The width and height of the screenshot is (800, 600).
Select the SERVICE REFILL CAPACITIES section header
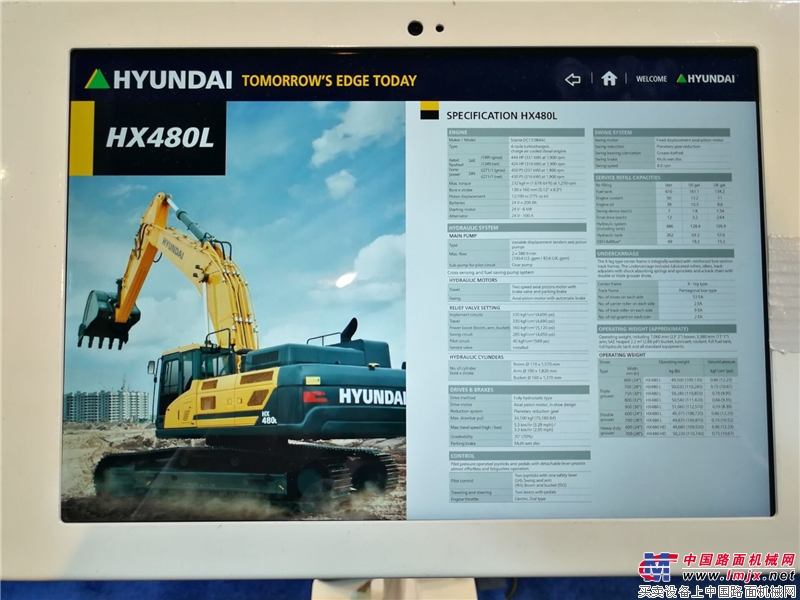pos(663,178)
